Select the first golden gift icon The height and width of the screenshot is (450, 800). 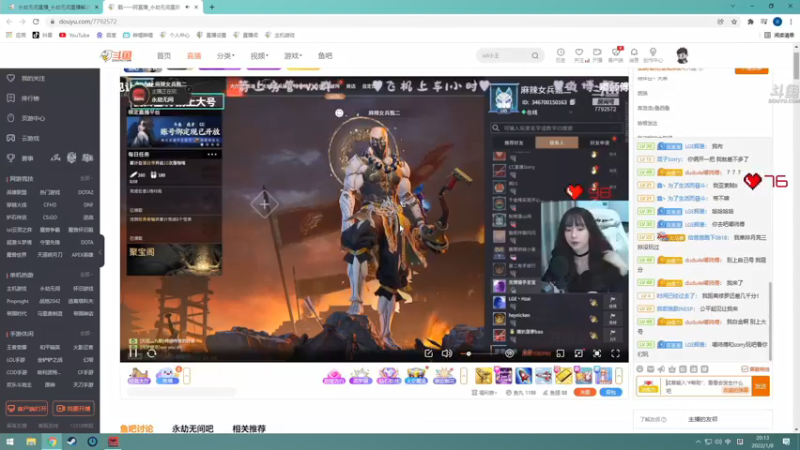[484, 376]
